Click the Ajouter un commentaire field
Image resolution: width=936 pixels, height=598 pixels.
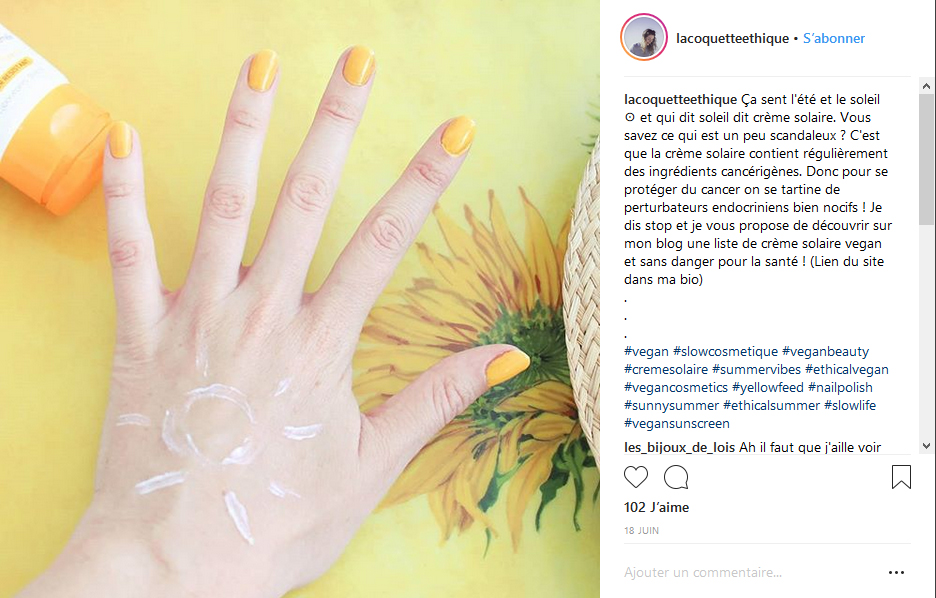click(x=751, y=572)
